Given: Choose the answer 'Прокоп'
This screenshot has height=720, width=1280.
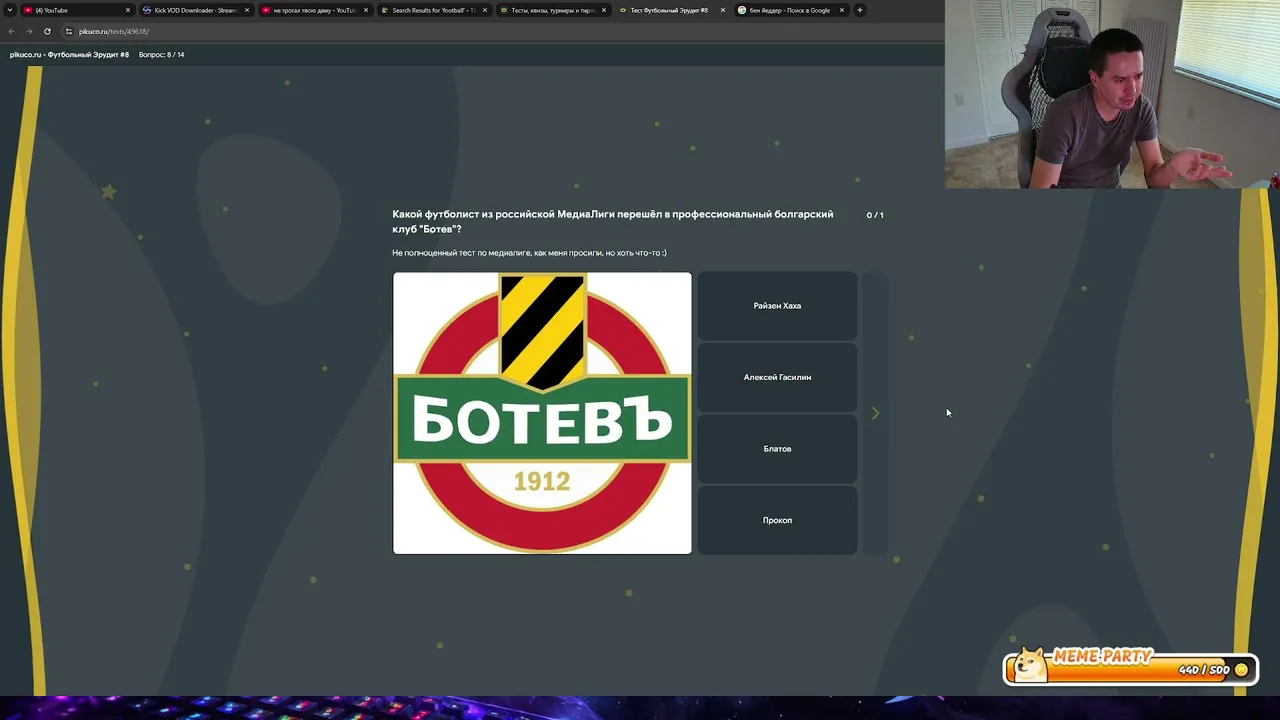Looking at the screenshot, I should (x=777, y=520).
